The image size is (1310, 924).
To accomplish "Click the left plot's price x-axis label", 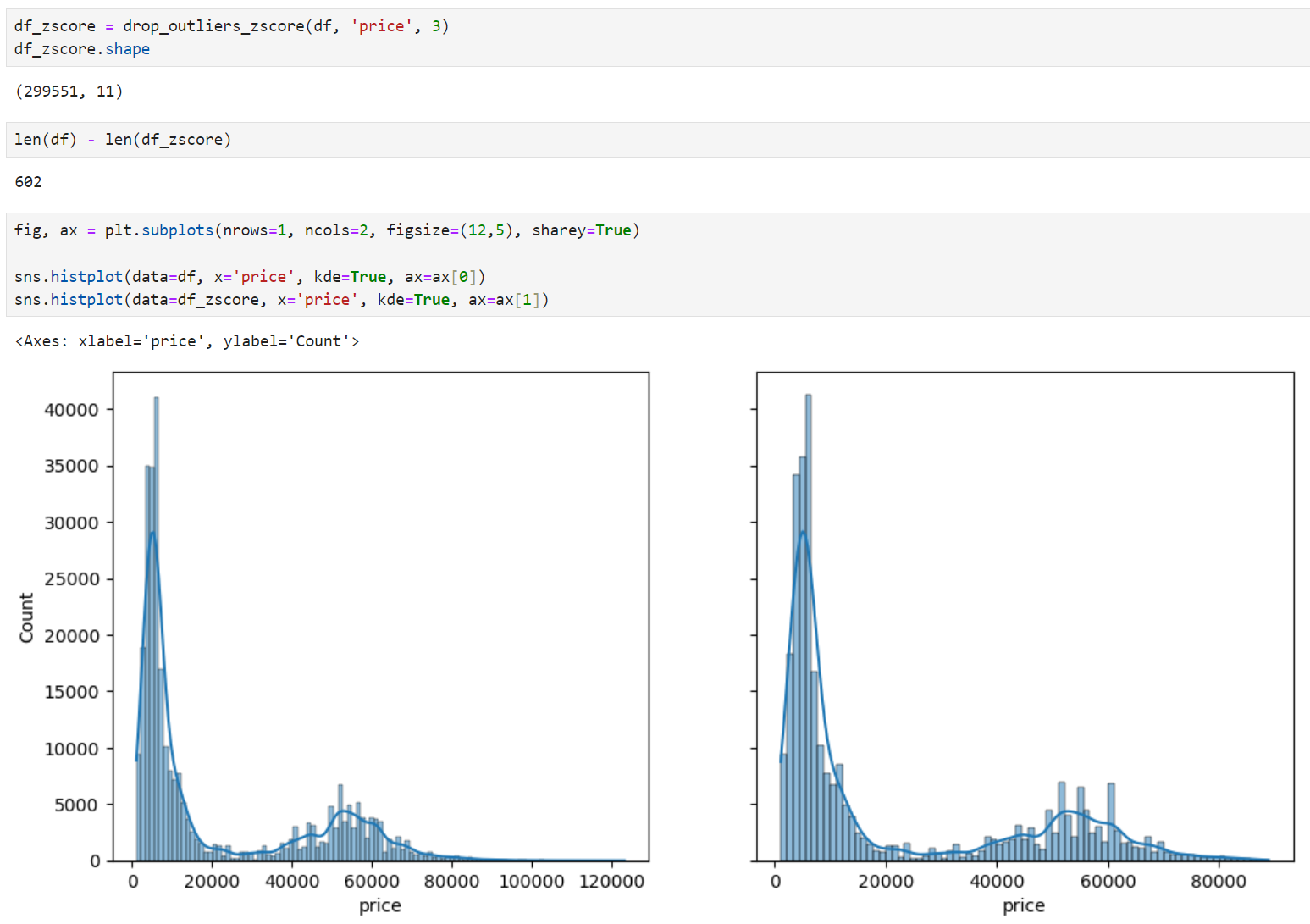I will pos(380,906).
